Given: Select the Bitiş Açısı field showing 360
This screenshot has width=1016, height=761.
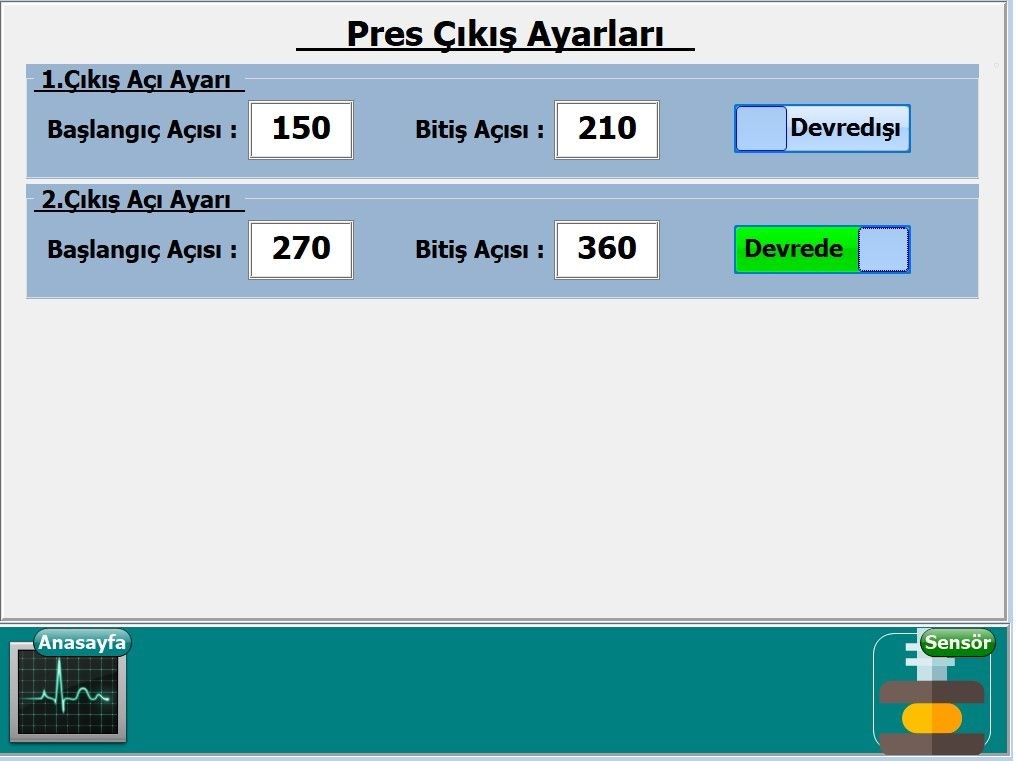Looking at the screenshot, I should [x=607, y=249].
